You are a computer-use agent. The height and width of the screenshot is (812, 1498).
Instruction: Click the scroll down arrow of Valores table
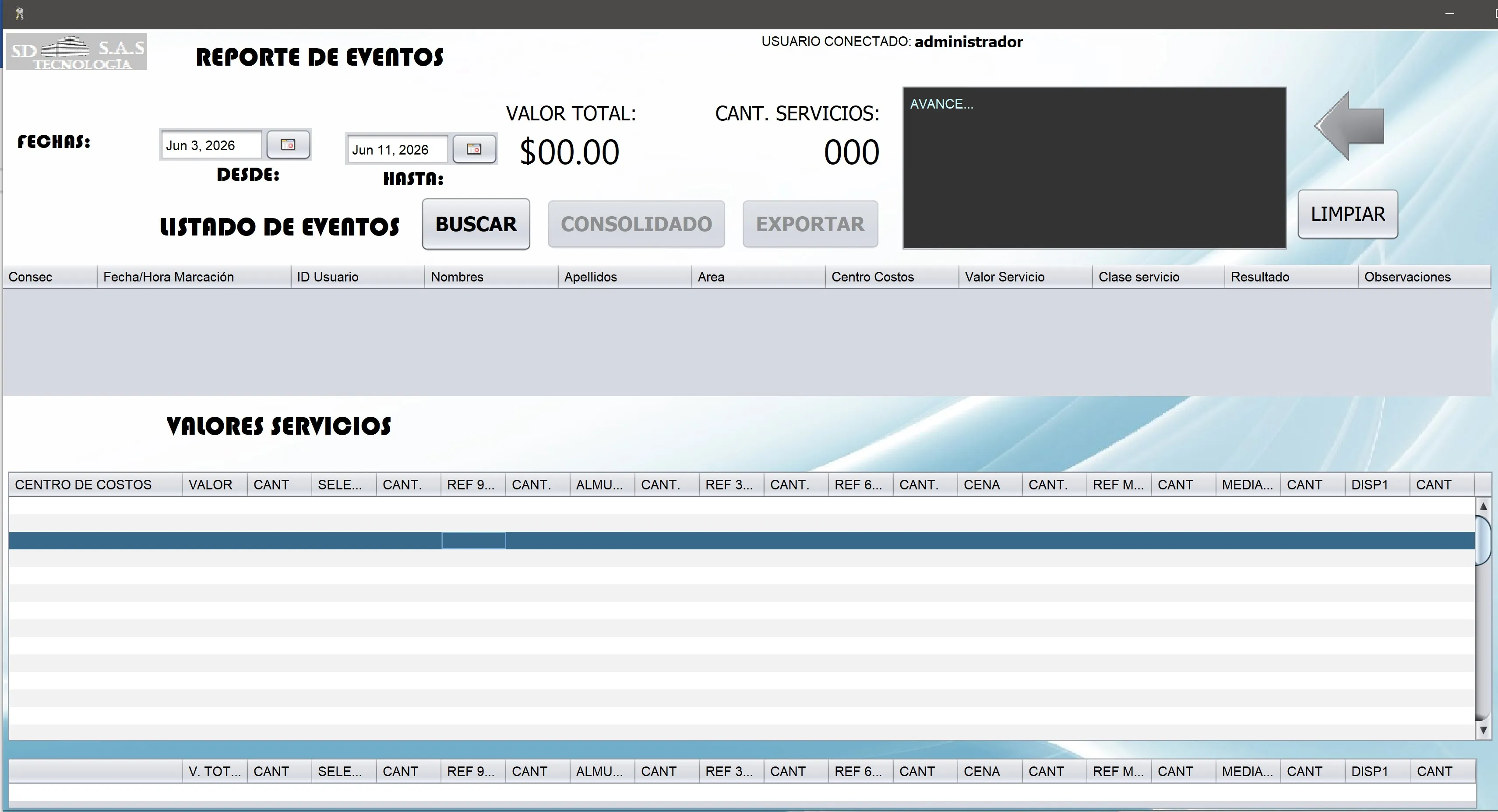1484,730
